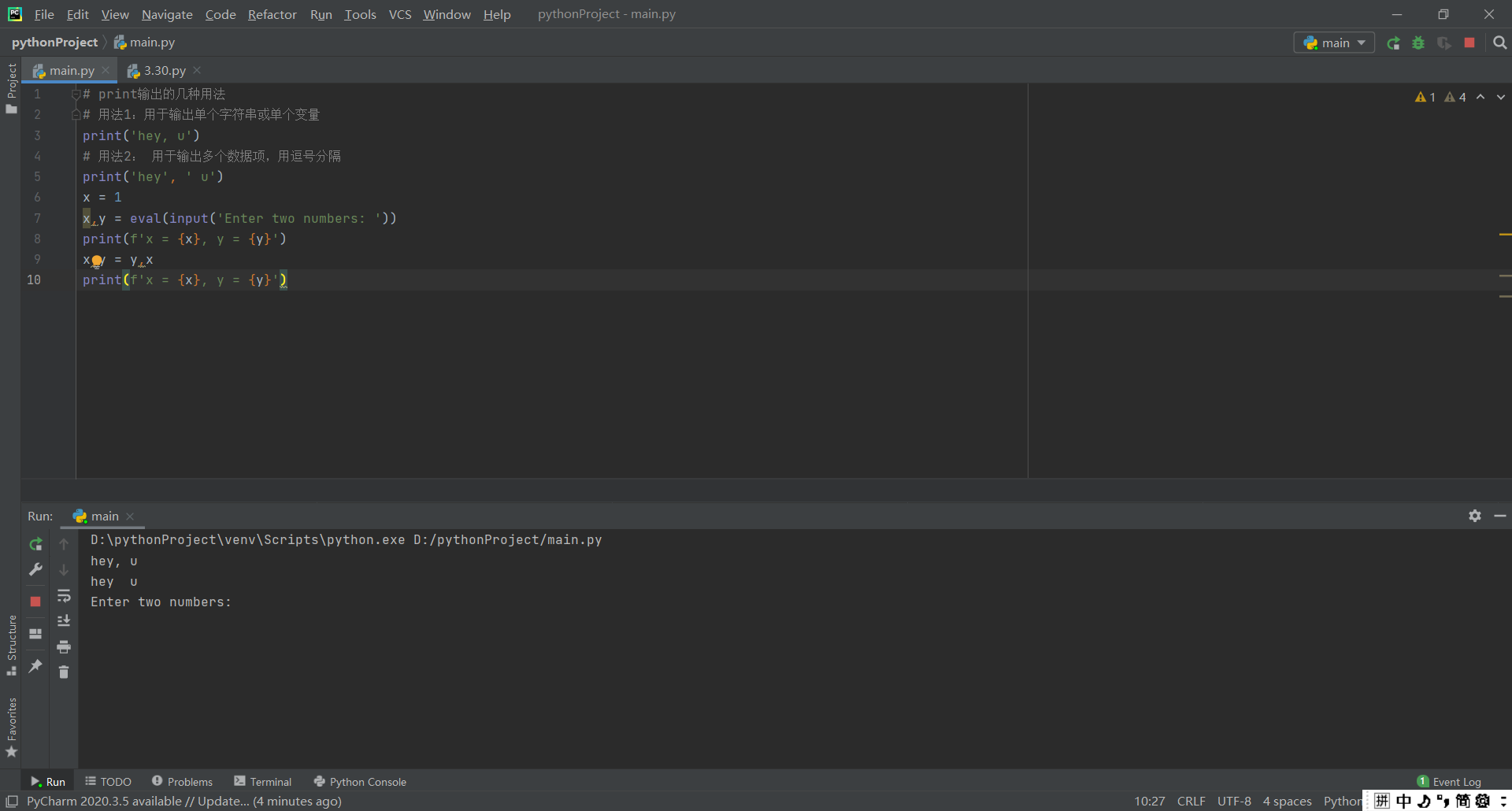Click the Chinese 中 input mode indicator
The height and width of the screenshot is (811, 1512).
coord(1403,801)
